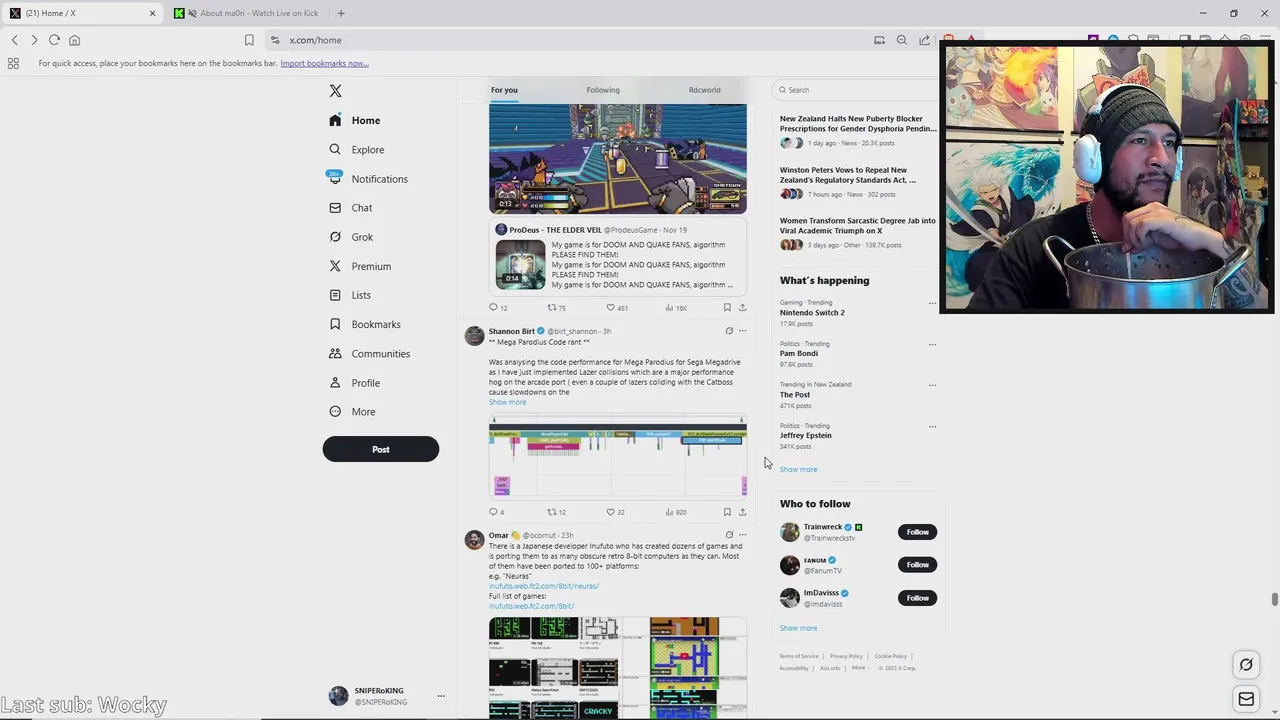The height and width of the screenshot is (720, 1280).
Task: Switch to the For you tab
Action: [504, 90]
